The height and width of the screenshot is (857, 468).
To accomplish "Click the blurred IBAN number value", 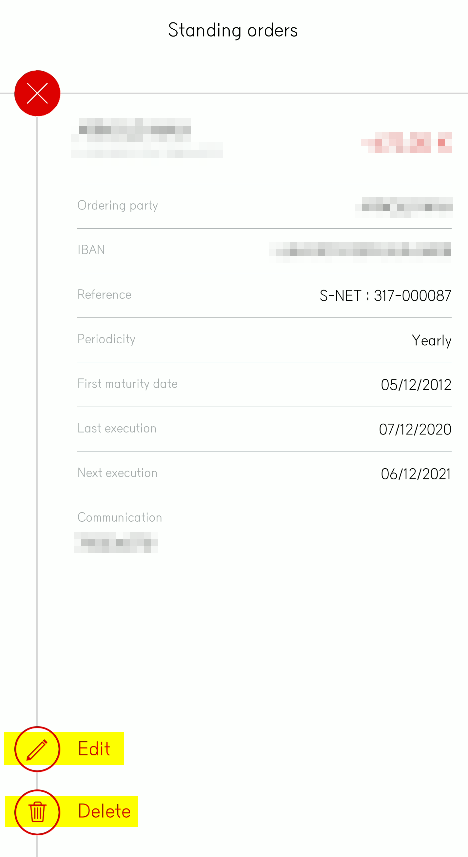I will click(361, 251).
